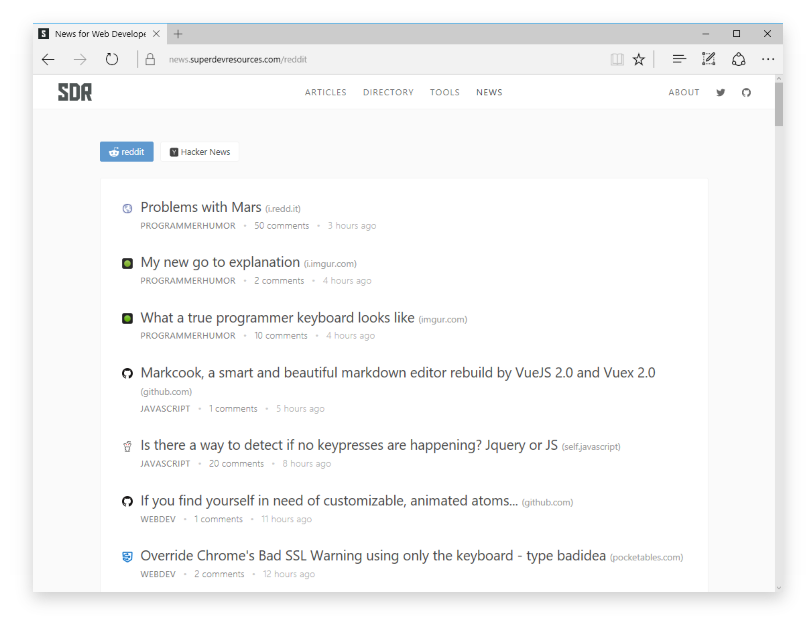The image size is (812, 619).
Task: Click the SDR site logo
Action: coord(75,92)
